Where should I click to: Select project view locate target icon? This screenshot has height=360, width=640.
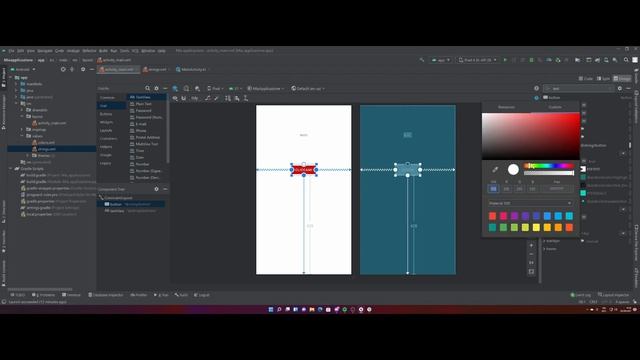(63, 69)
